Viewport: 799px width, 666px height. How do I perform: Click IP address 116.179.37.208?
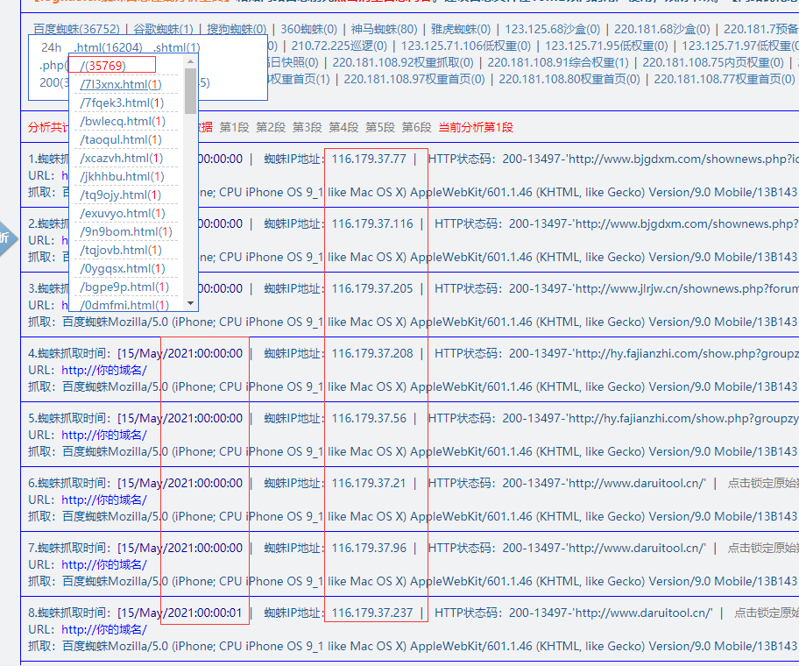tap(372, 353)
